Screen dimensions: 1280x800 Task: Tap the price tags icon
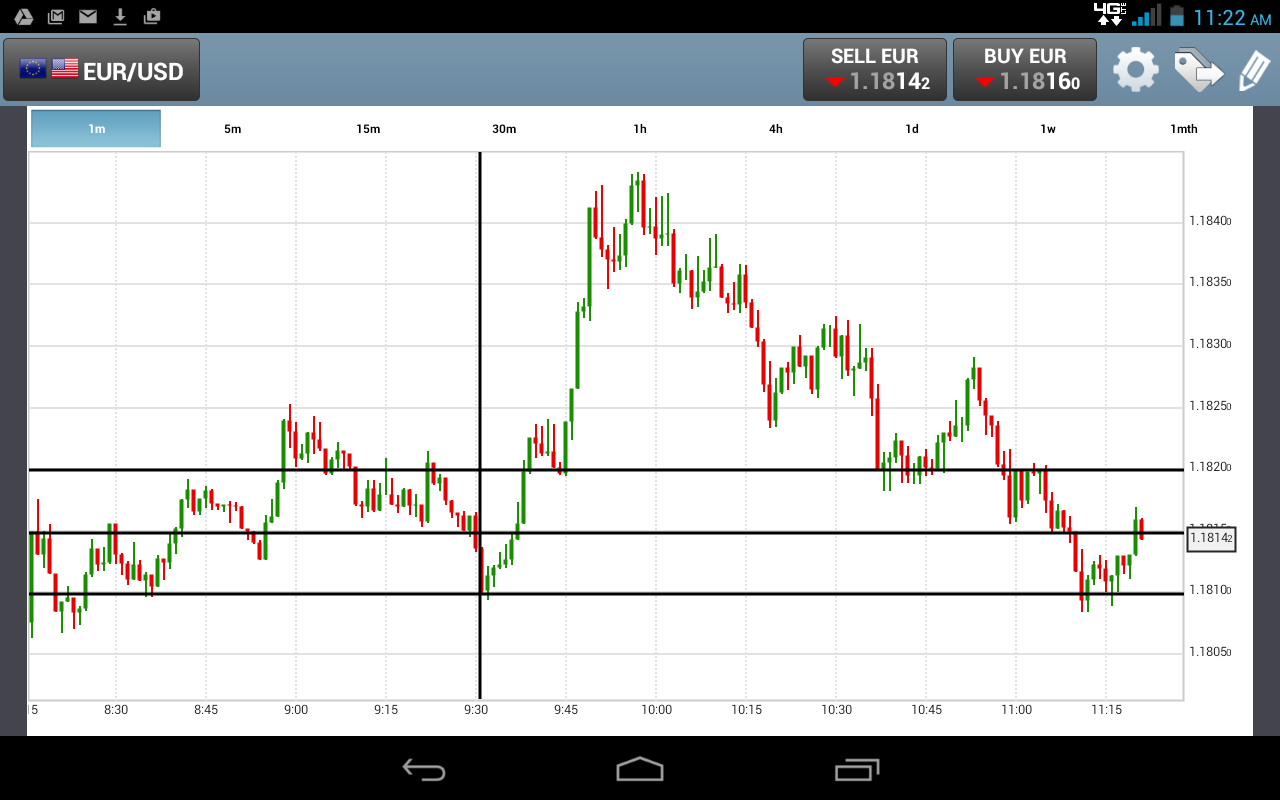pos(1198,70)
